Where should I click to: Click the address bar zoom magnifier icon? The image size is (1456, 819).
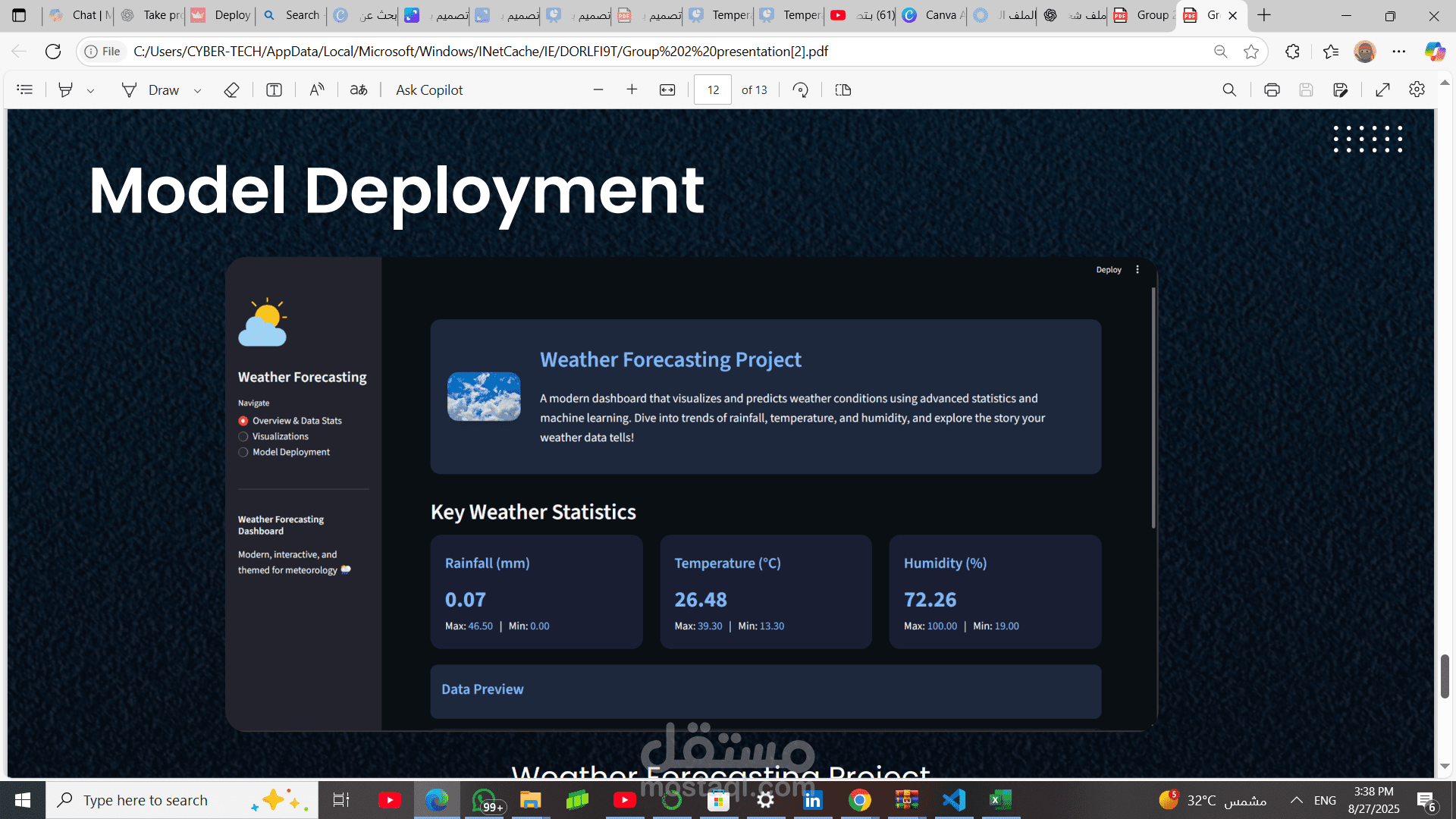tap(1220, 52)
